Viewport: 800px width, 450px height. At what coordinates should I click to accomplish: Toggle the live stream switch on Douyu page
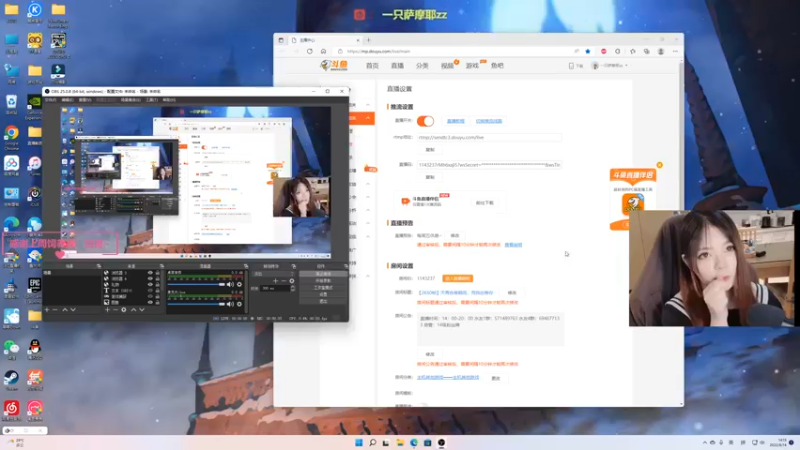[425, 121]
